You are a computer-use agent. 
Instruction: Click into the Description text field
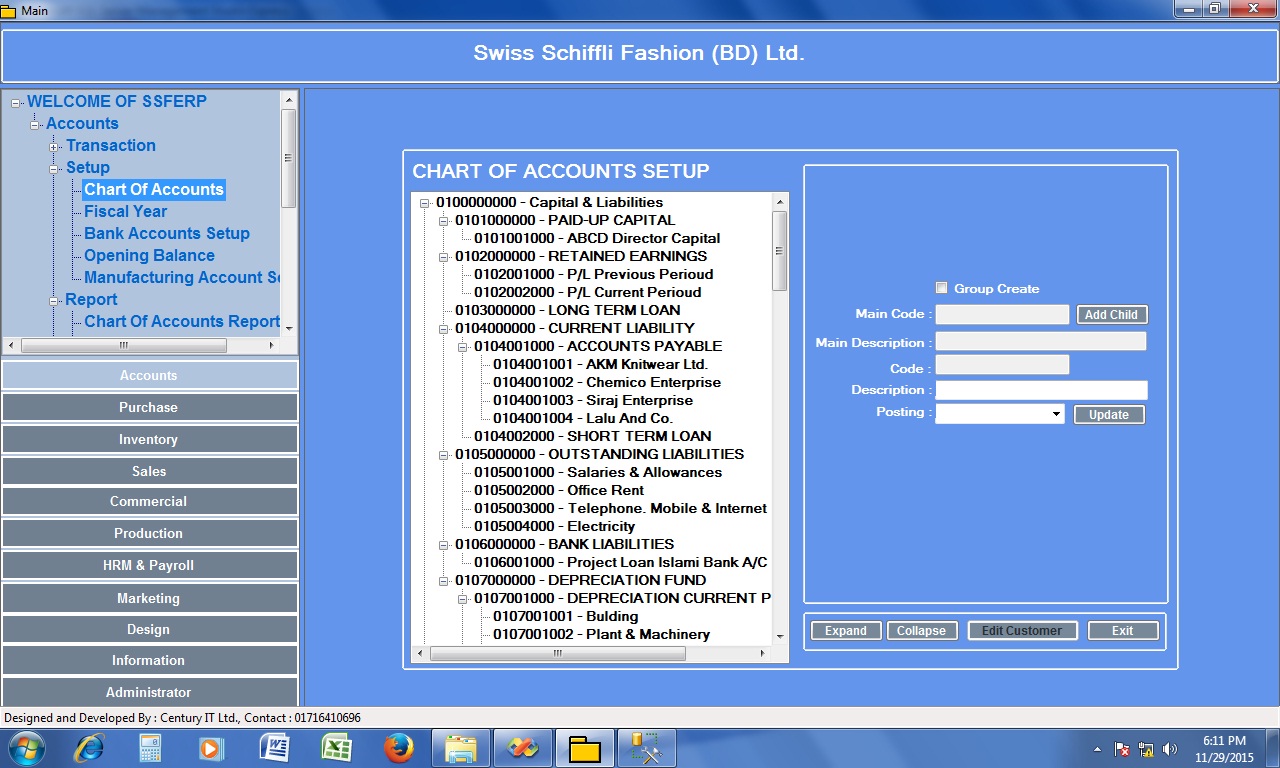coord(1041,390)
